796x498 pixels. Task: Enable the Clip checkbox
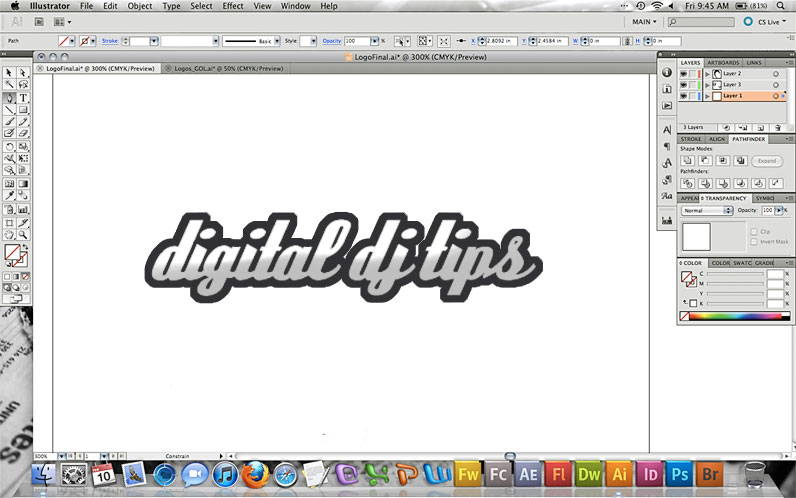[x=754, y=231]
